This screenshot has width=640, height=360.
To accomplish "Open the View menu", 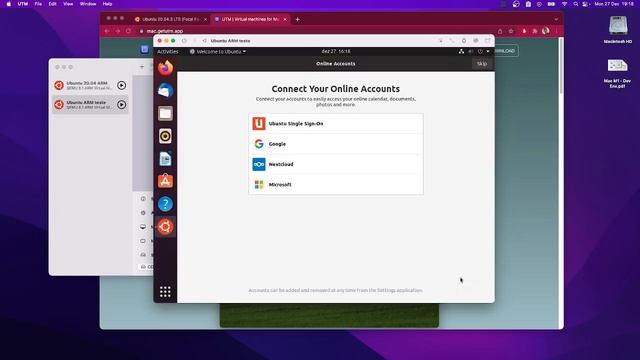I will 68,4.
